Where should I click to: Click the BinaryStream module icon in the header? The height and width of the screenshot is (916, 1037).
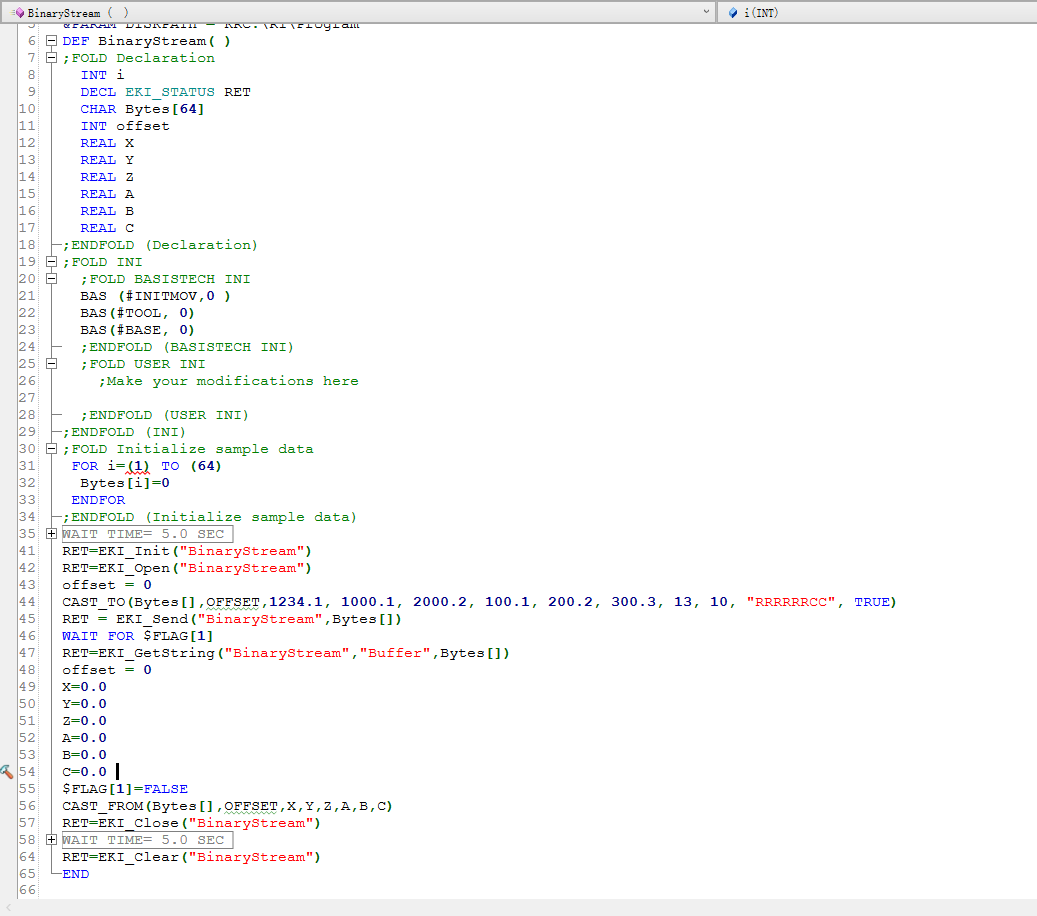[x=19, y=13]
